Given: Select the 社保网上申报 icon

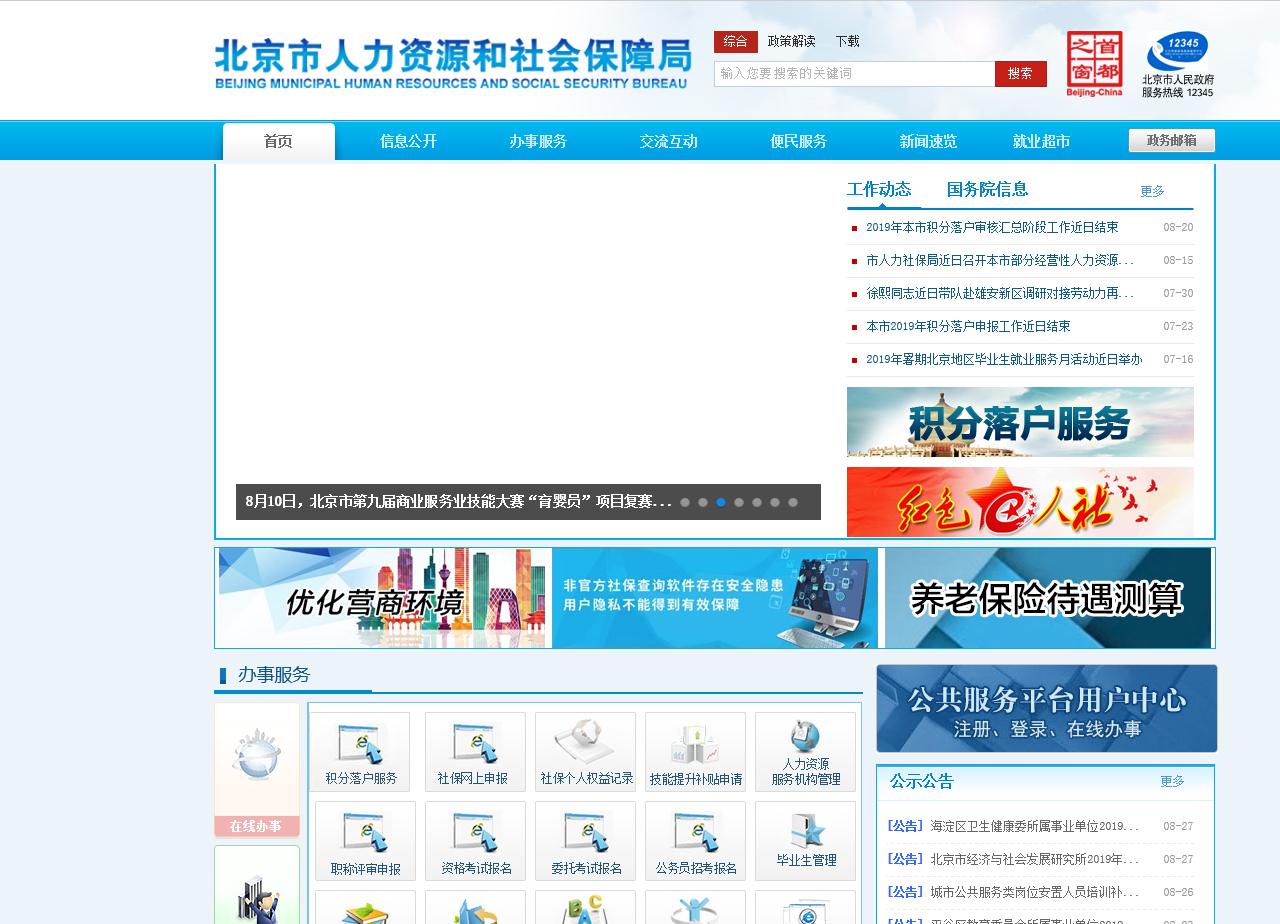Looking at the screenshot, I should 475,752.
